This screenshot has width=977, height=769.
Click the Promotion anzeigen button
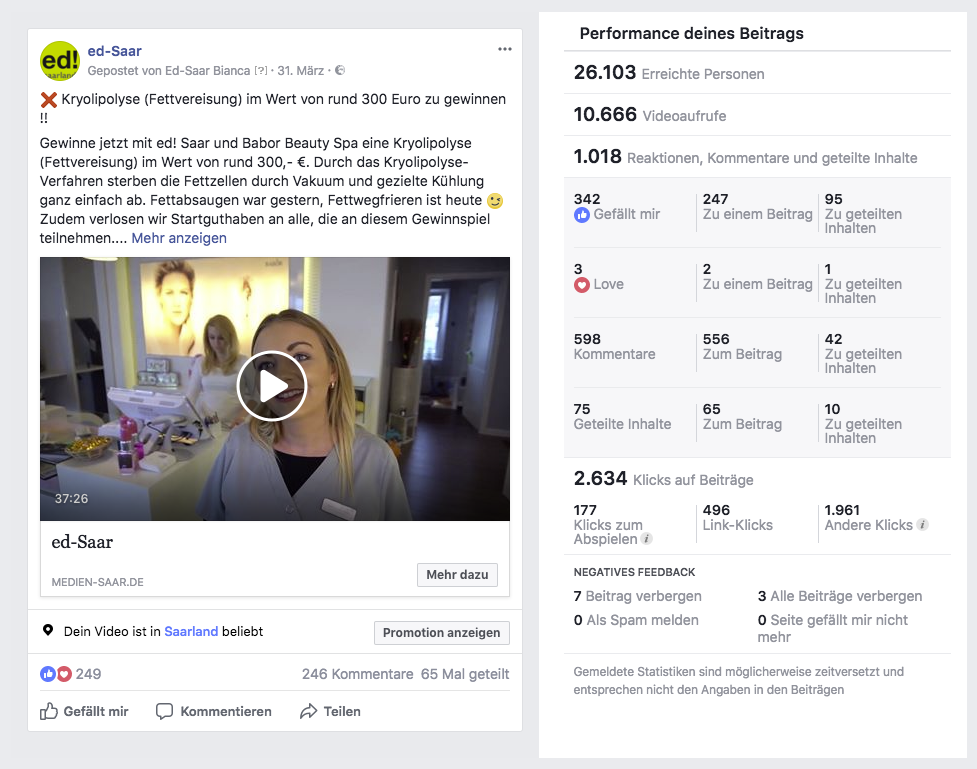[442, 633]
